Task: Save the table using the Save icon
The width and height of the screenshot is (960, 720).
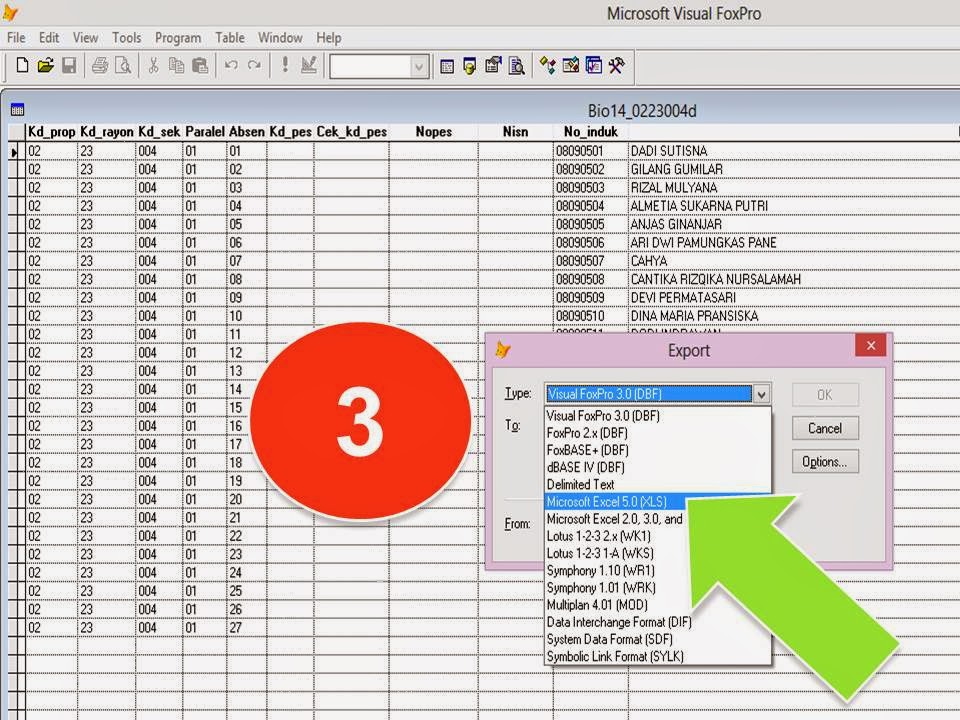Action: click(x=71, y=66)
